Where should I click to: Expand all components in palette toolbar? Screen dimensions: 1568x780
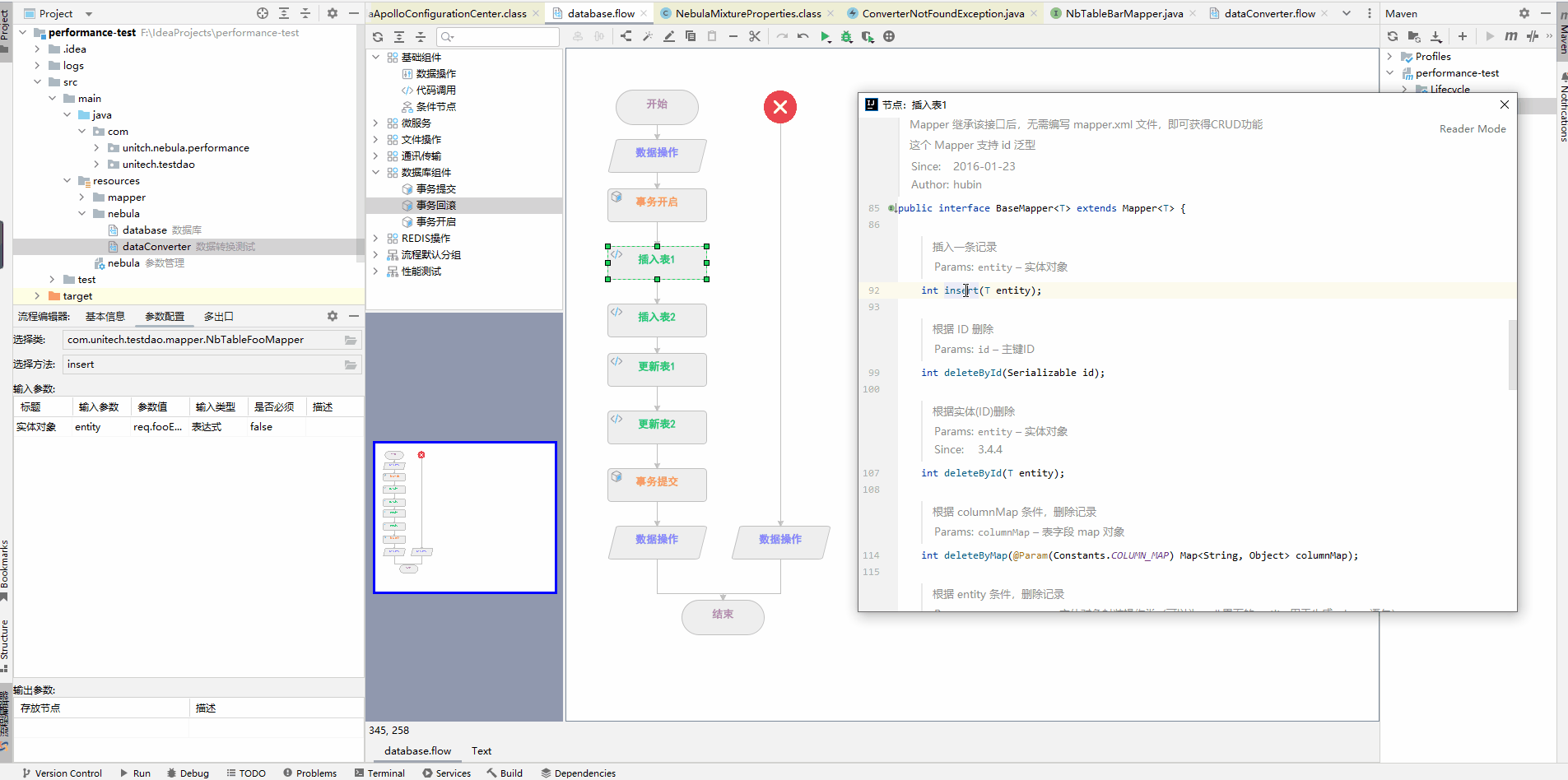tap(399, 37)
